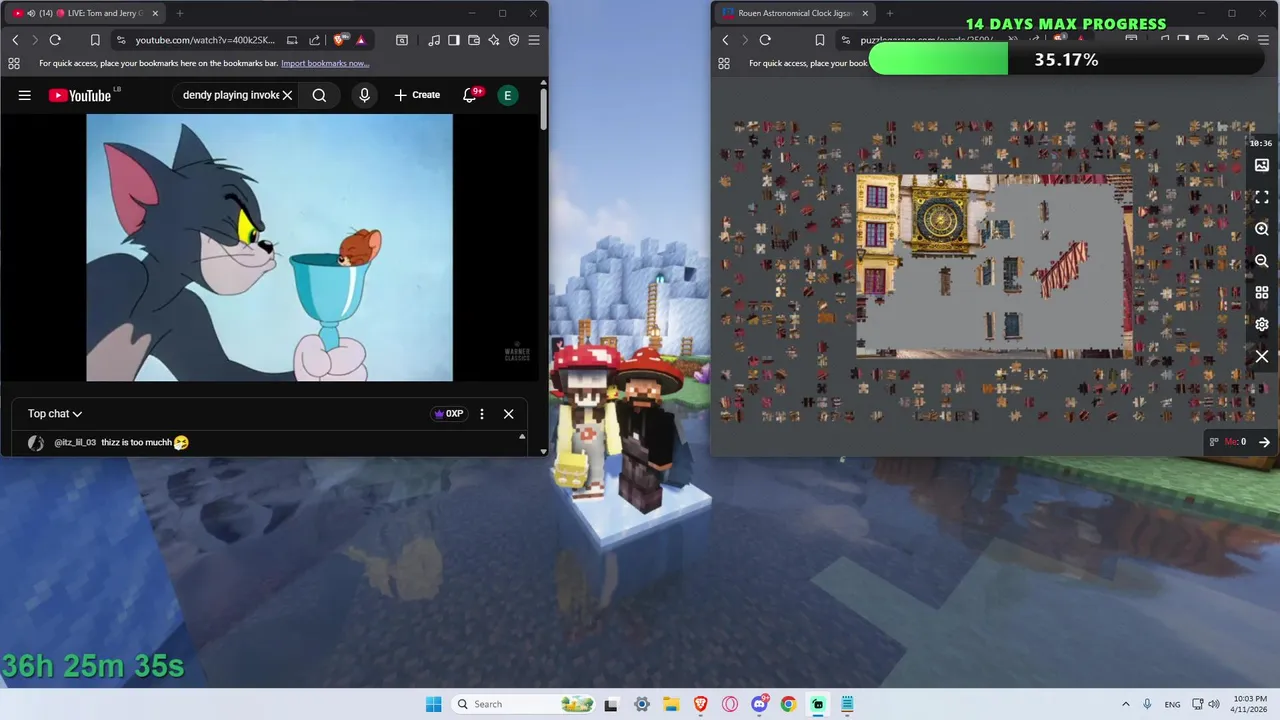Toggle fullscreen mode in puzzle sidebar
The height and width of the screenshot is (720, 1280).
point(1262,197)
